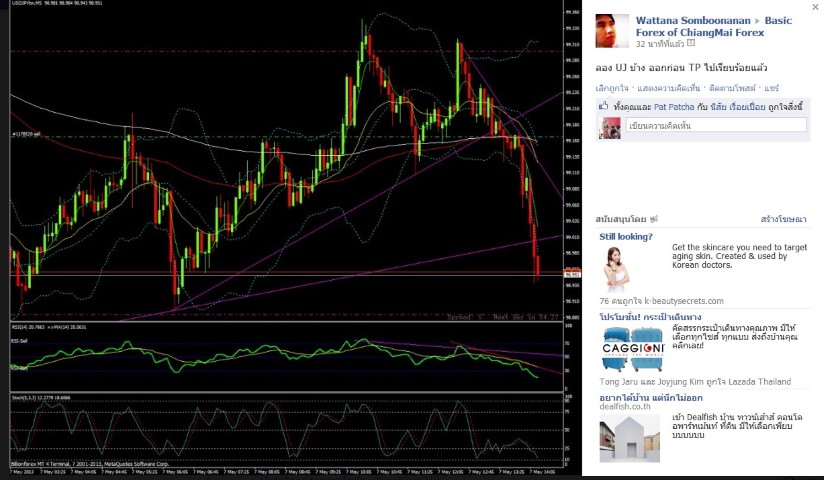Share the post via แชร์ link
This screenshot has width=824, height=480.
click(x=771, y=88)
